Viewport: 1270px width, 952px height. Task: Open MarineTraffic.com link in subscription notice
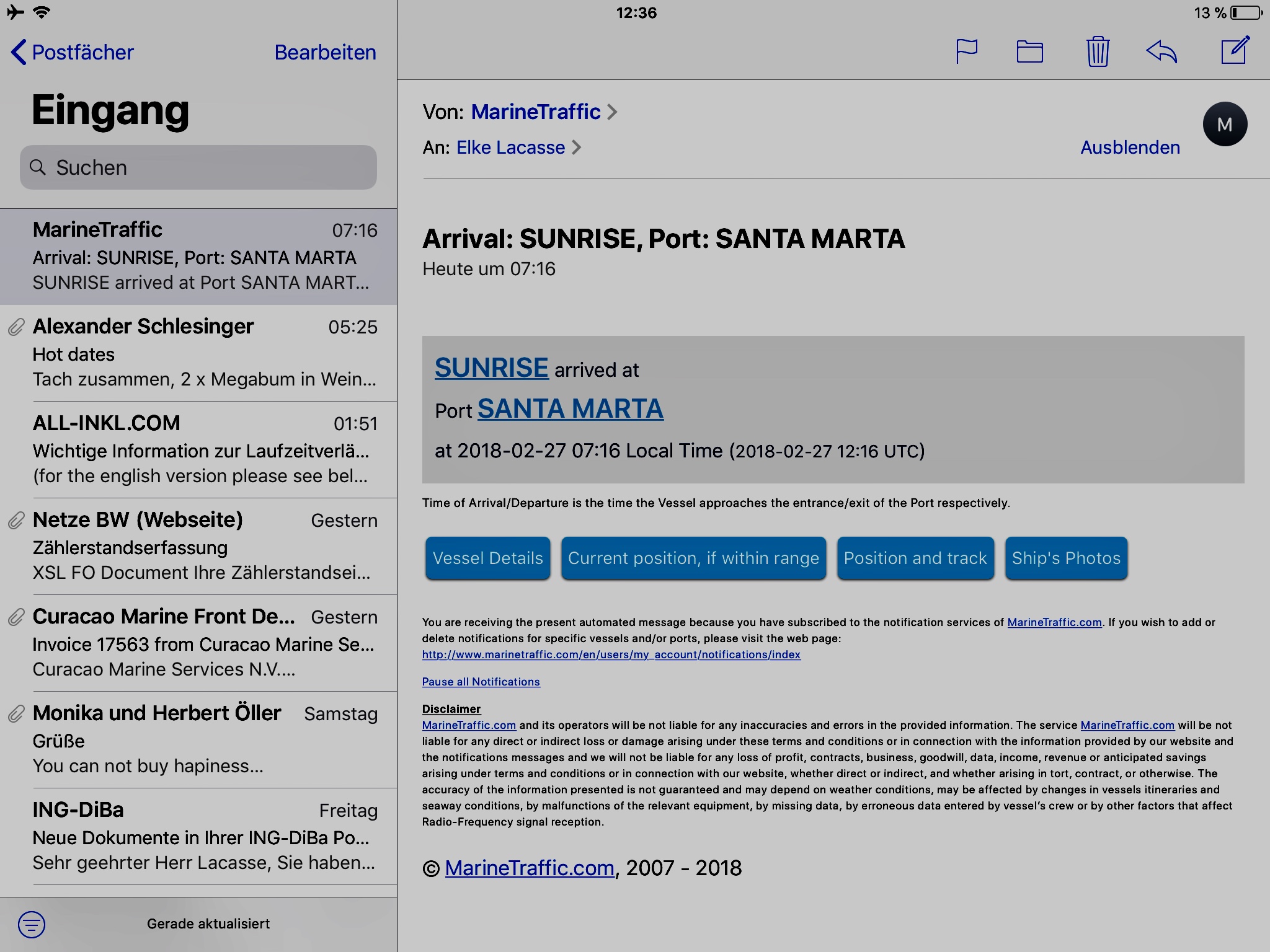pyautogui.click(x=1054, y=622)
